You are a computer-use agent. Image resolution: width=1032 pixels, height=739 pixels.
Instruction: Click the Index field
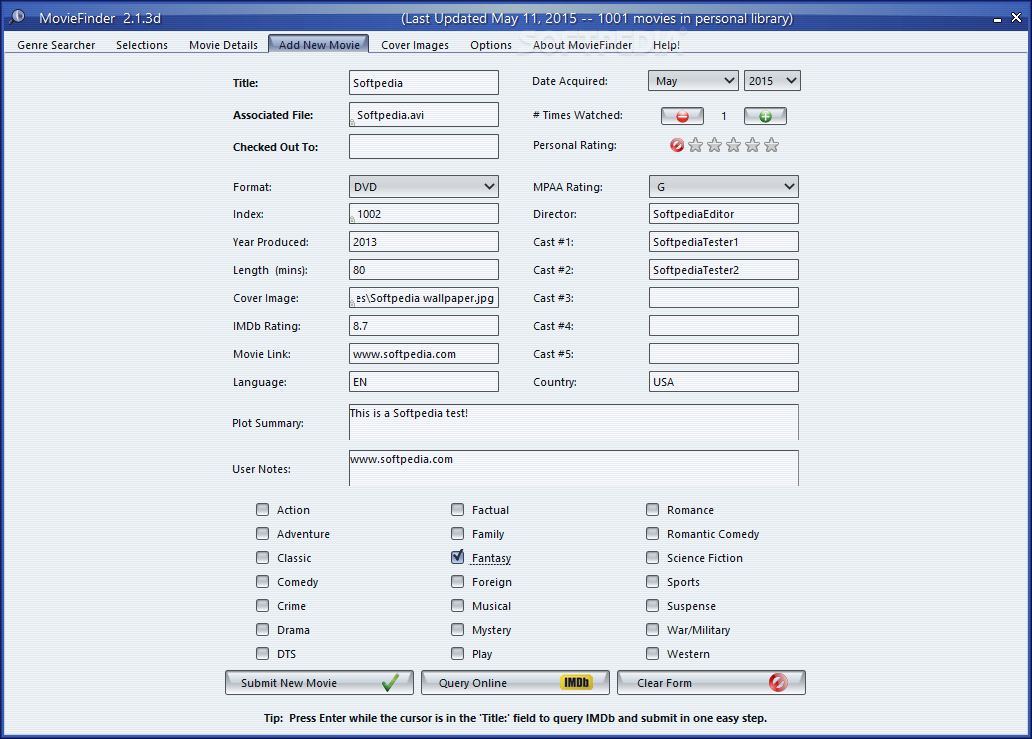pos(423,213)
